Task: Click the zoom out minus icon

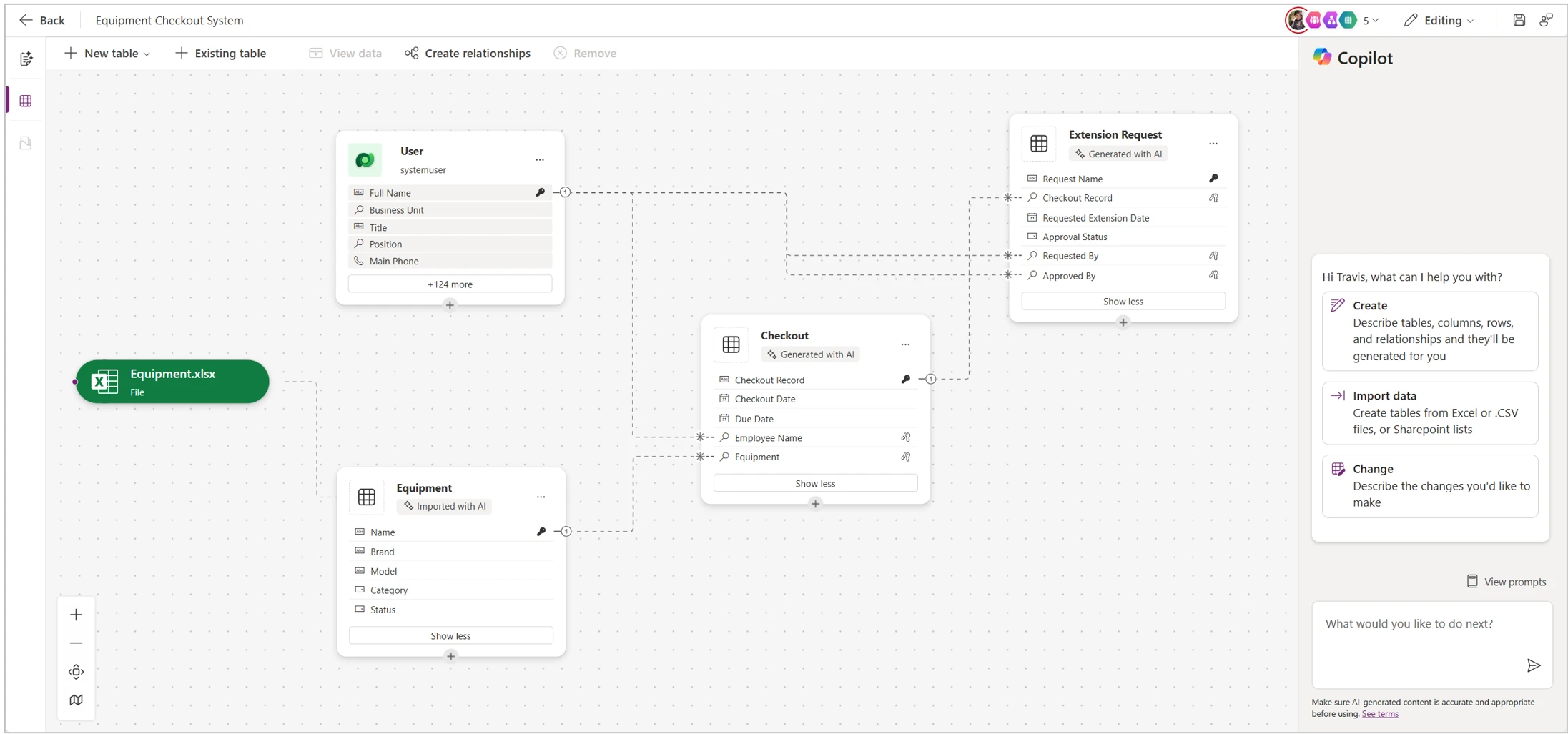Action: (x=76, y=643)
